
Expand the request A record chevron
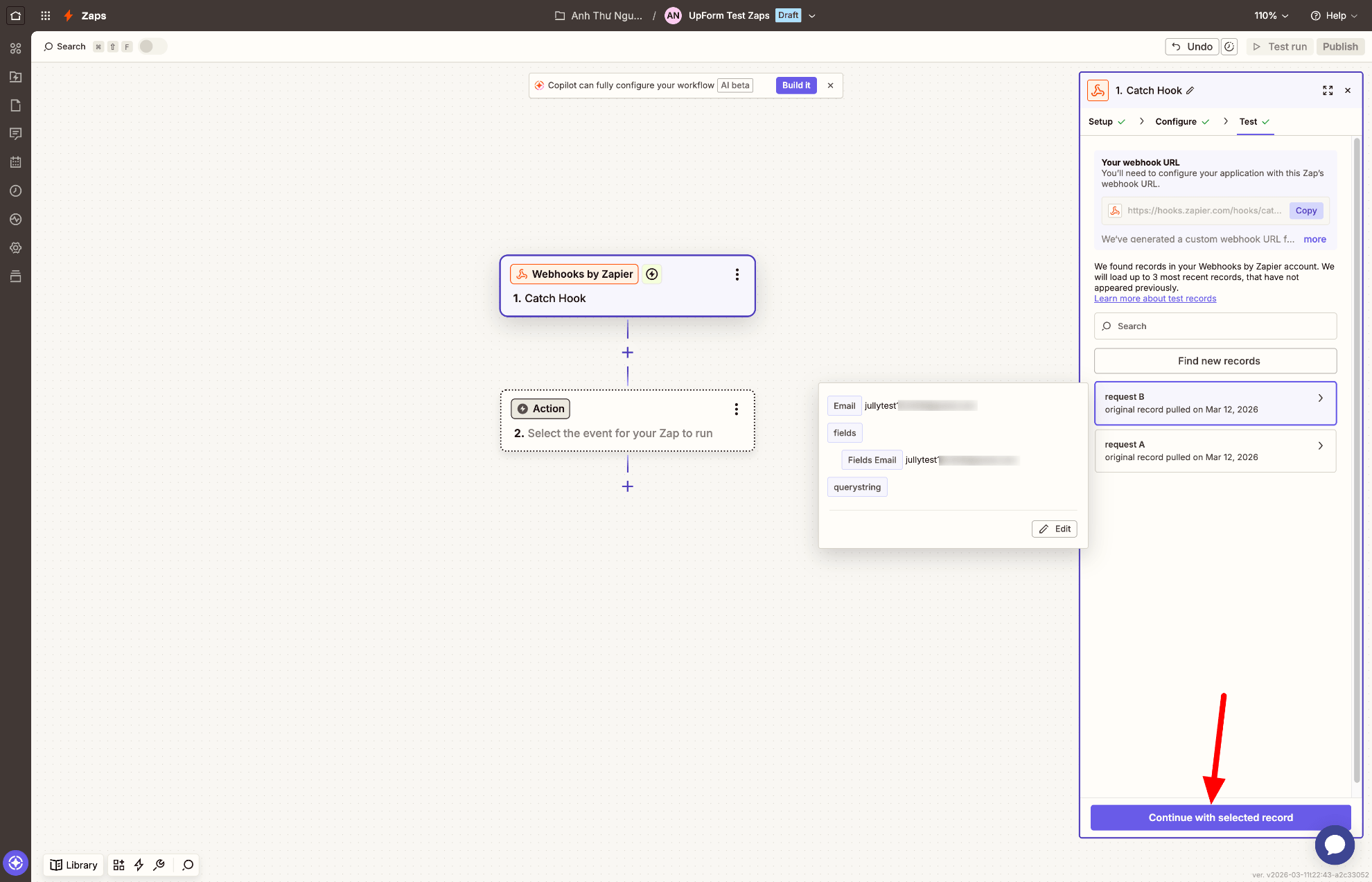1321,446
